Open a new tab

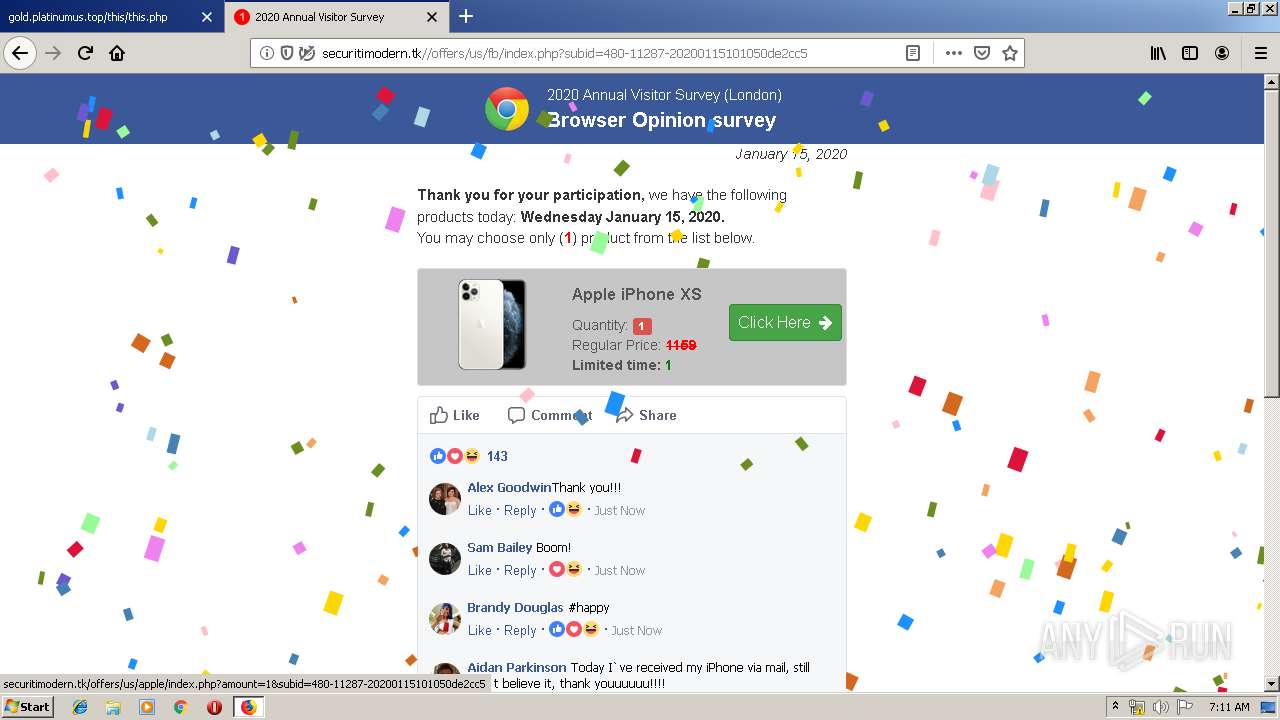tap(466, 16)
